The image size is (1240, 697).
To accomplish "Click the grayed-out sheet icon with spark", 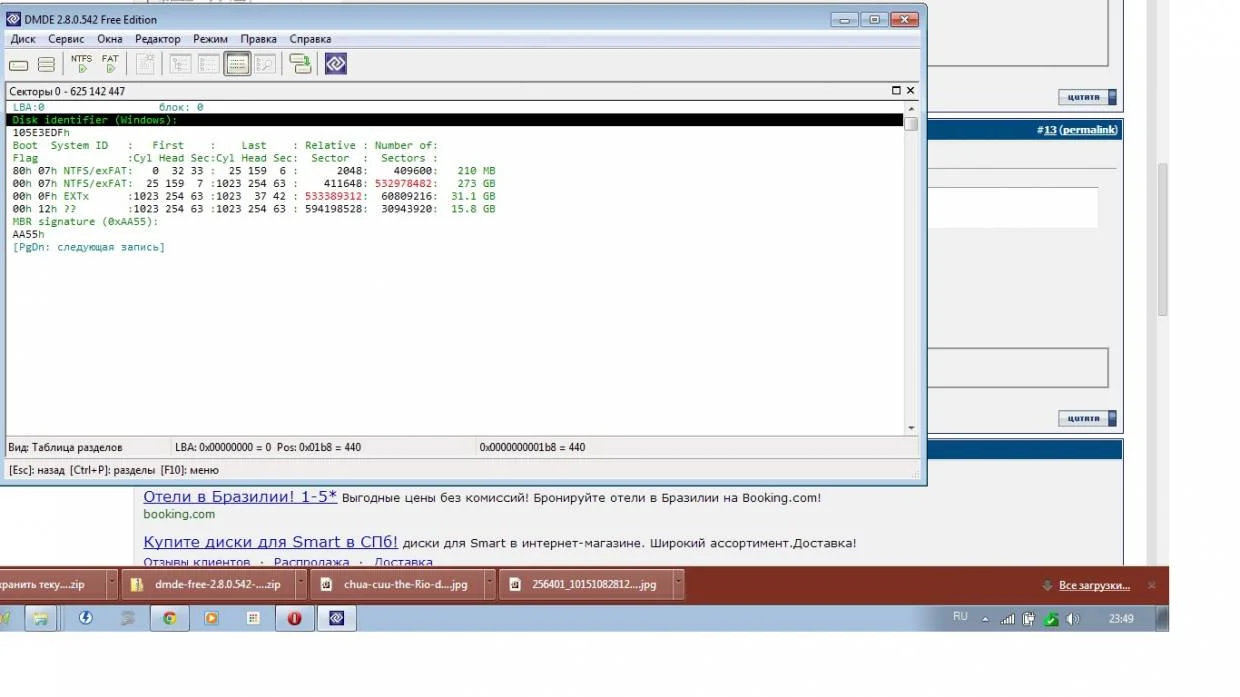I will click(146, 64).
